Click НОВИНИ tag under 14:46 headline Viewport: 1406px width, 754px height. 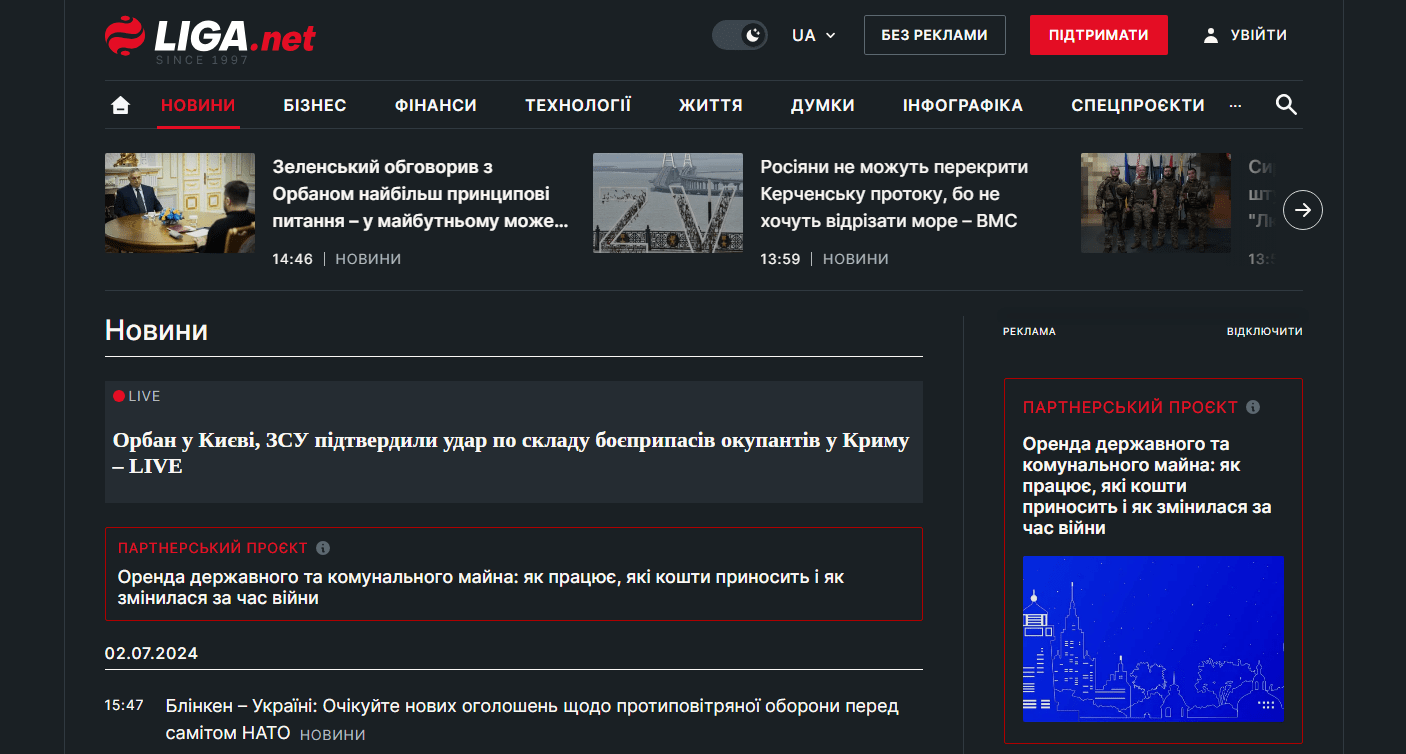click(x=368, y=259)
